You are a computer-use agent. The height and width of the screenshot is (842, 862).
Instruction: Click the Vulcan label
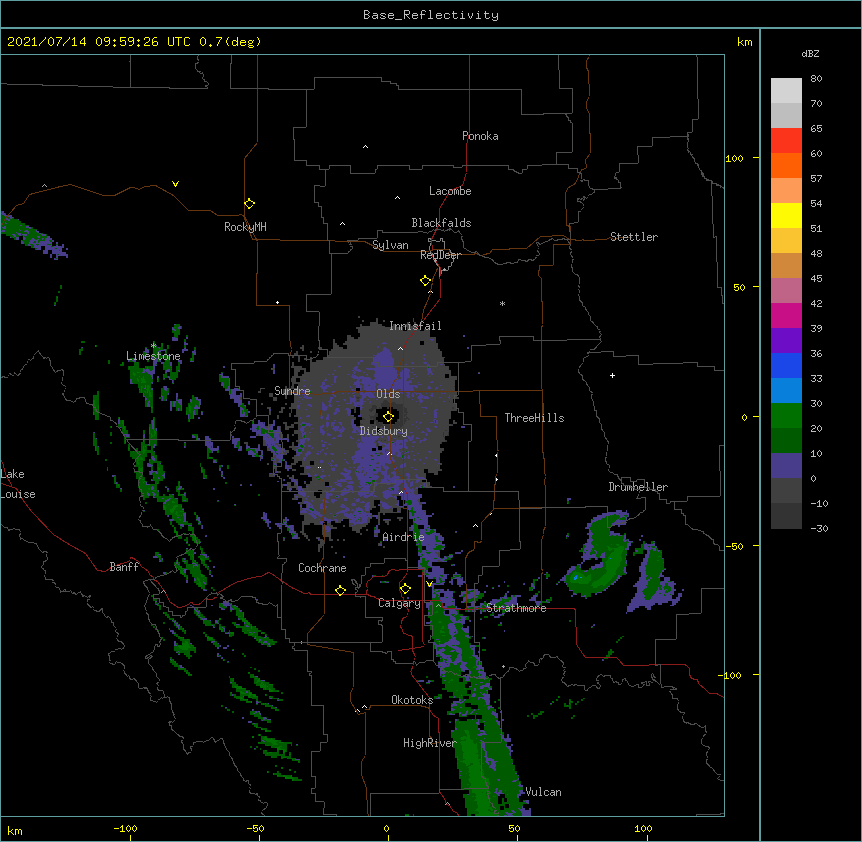click(x=543, y=792)
